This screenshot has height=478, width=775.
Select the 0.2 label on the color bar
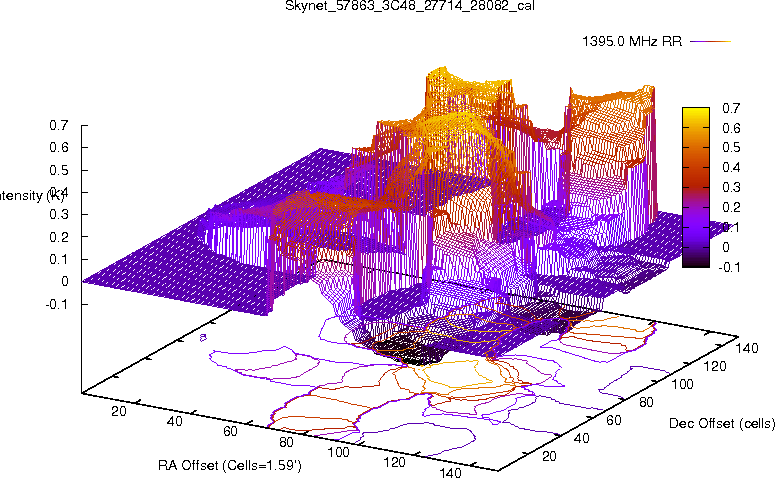tap(731, 207)
